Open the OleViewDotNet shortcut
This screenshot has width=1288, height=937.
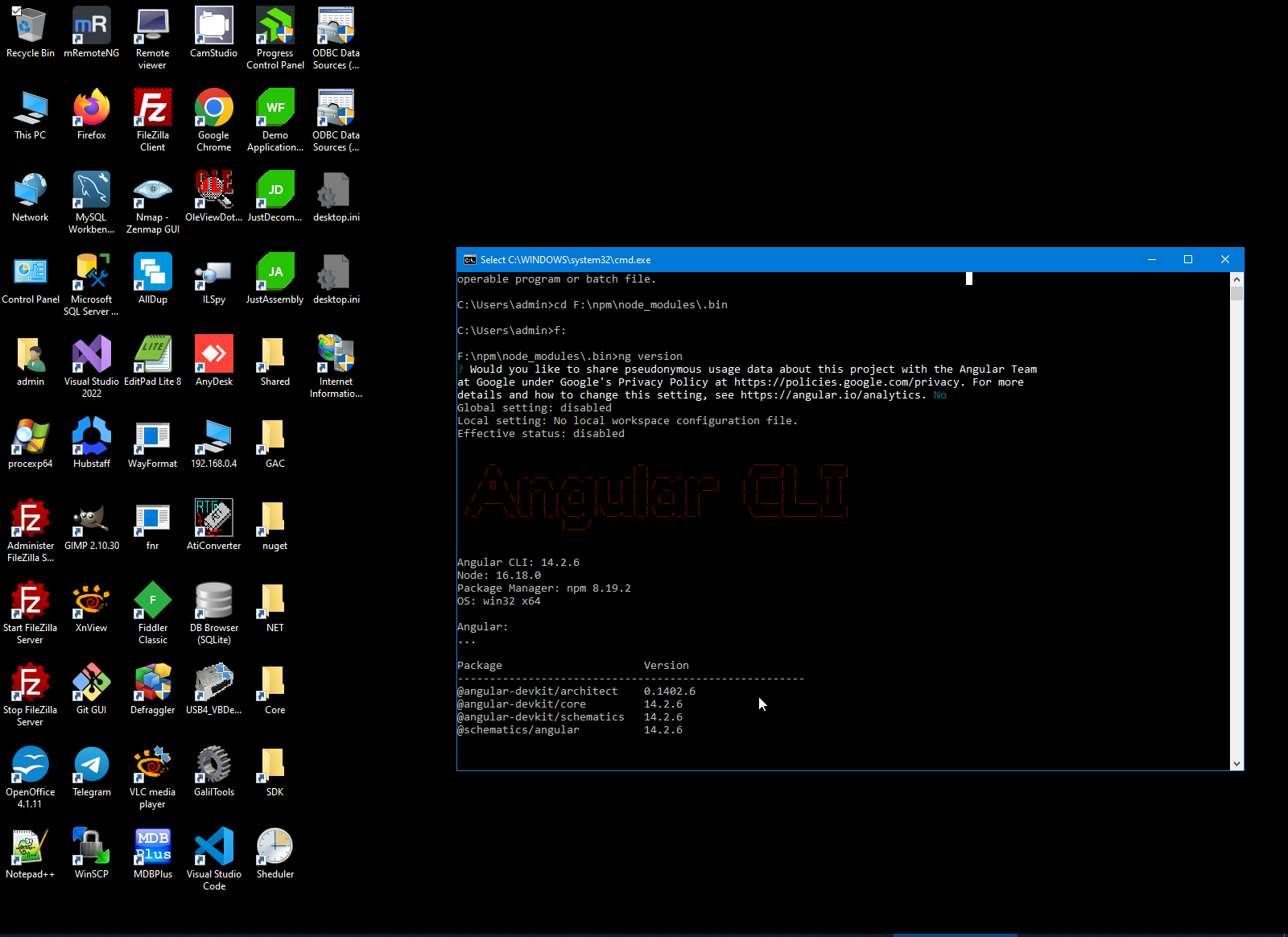213,196
